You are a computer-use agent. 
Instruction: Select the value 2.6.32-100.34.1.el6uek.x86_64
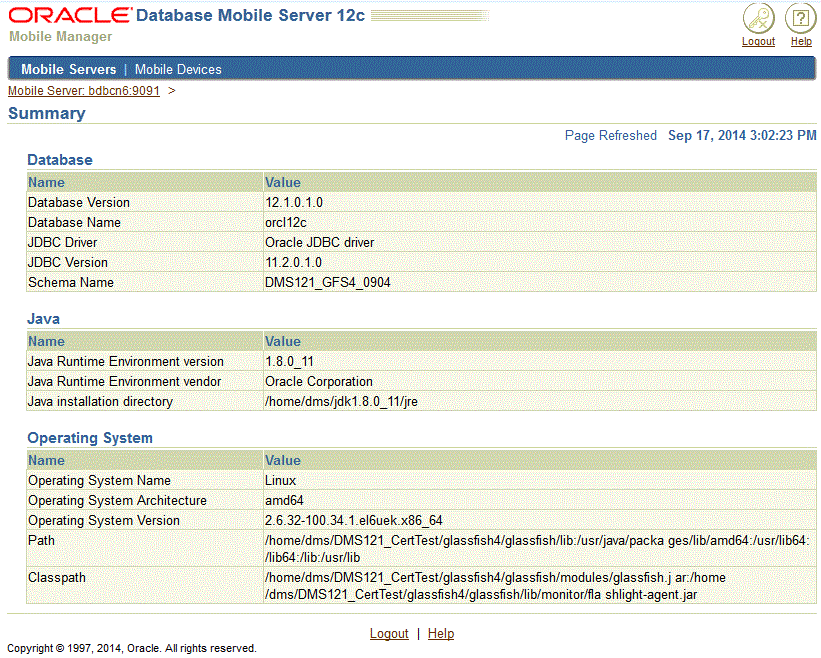(353, 520)
